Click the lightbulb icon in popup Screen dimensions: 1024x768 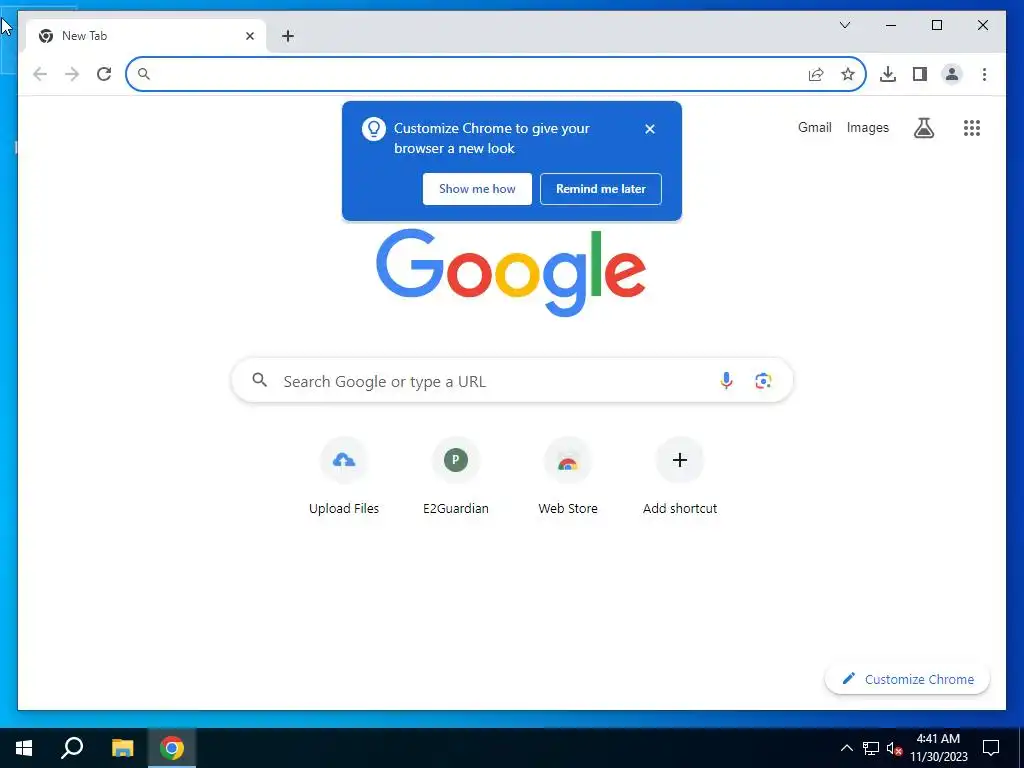coord(374,129)
